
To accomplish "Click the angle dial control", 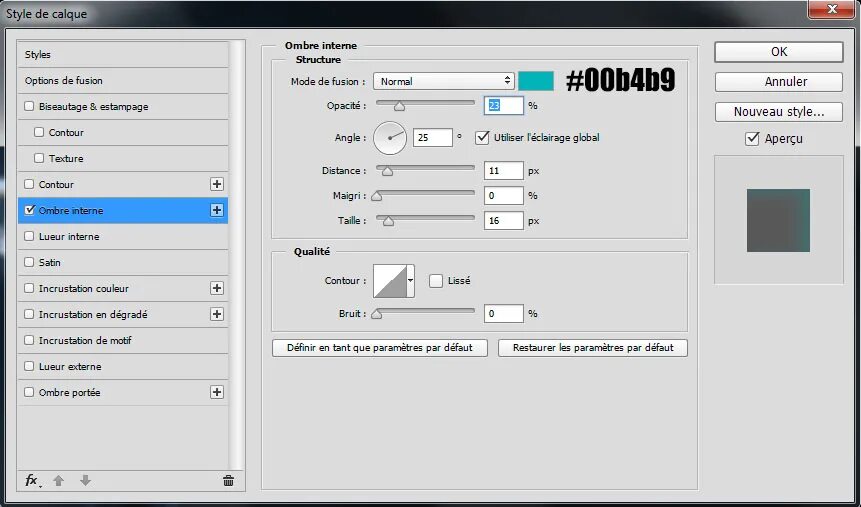I will [x=390, y=138].
